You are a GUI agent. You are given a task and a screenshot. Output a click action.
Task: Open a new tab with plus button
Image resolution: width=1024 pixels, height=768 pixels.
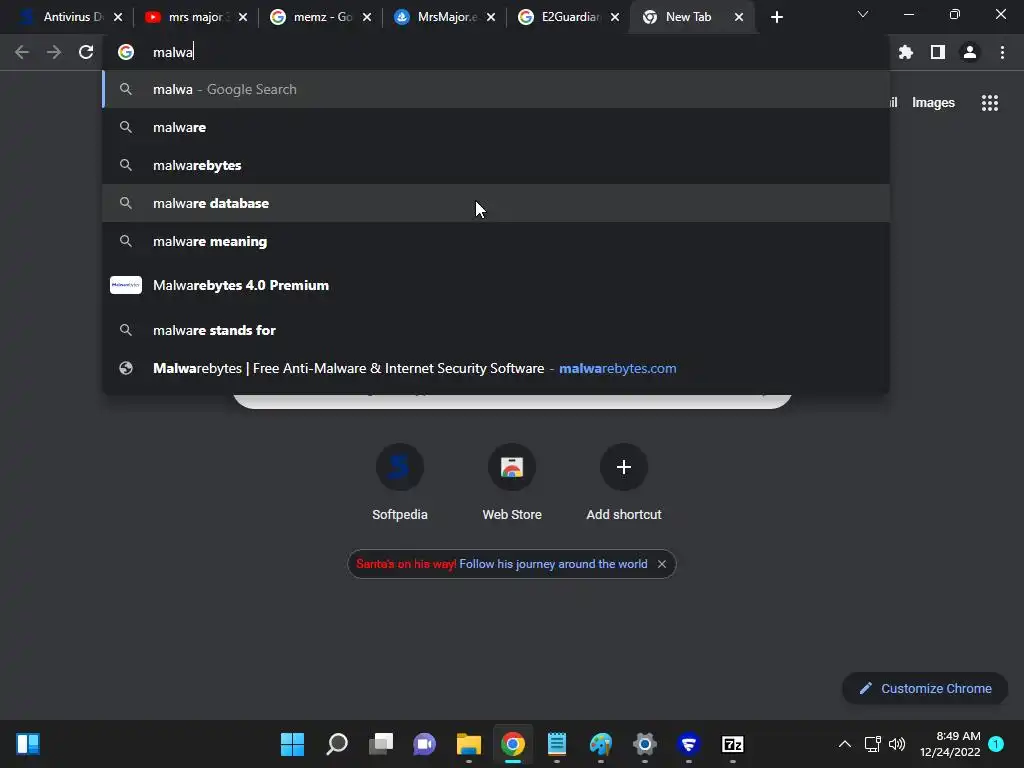coord(776,17)
